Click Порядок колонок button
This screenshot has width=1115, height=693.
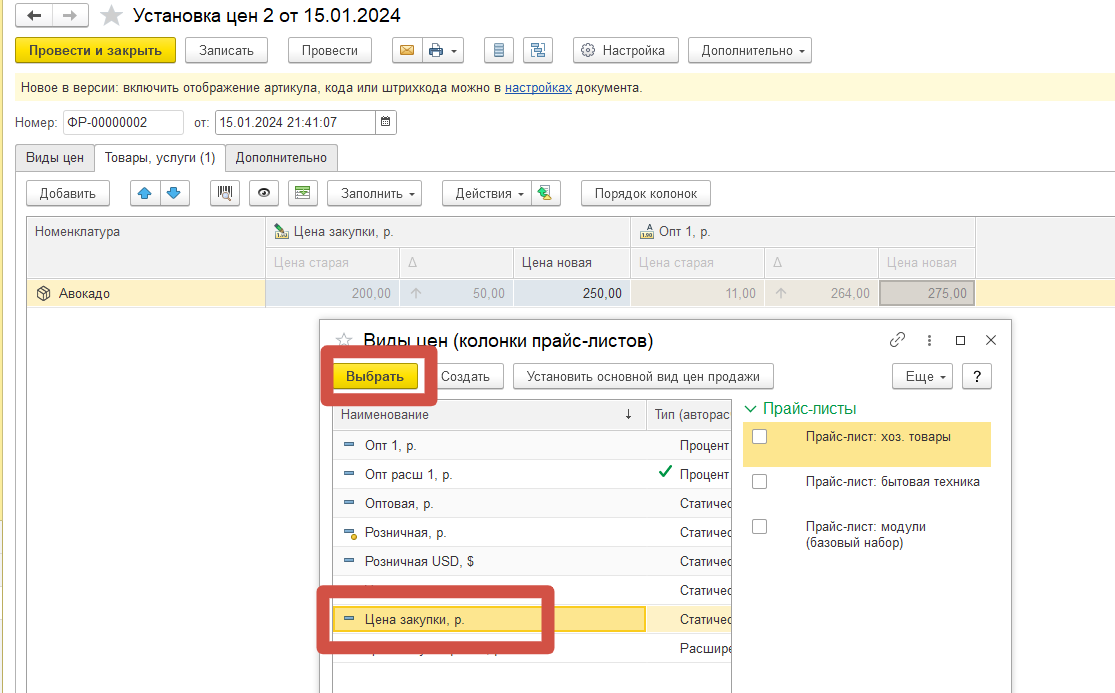[x=646, y=193]
